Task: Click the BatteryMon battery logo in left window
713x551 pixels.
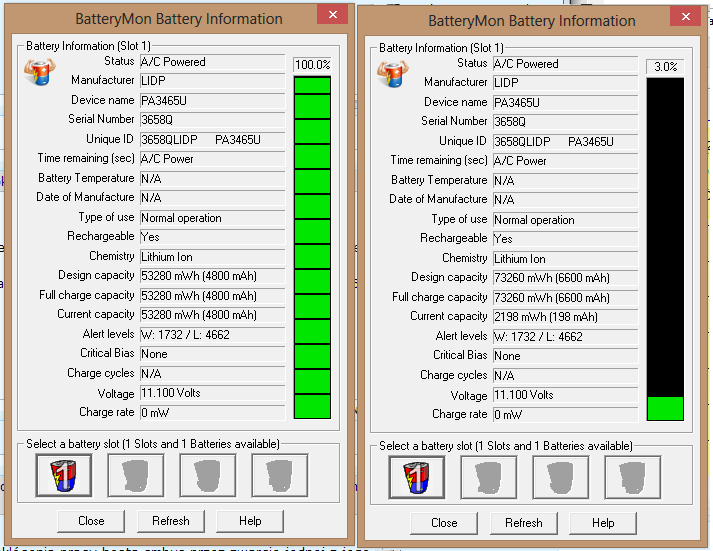Action: 40,71
